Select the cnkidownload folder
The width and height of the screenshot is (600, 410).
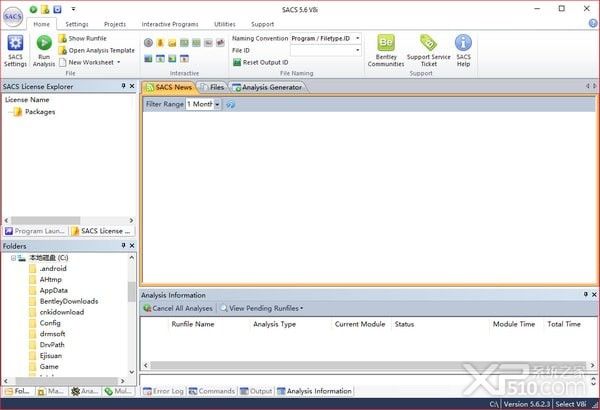tap(62, 312)
